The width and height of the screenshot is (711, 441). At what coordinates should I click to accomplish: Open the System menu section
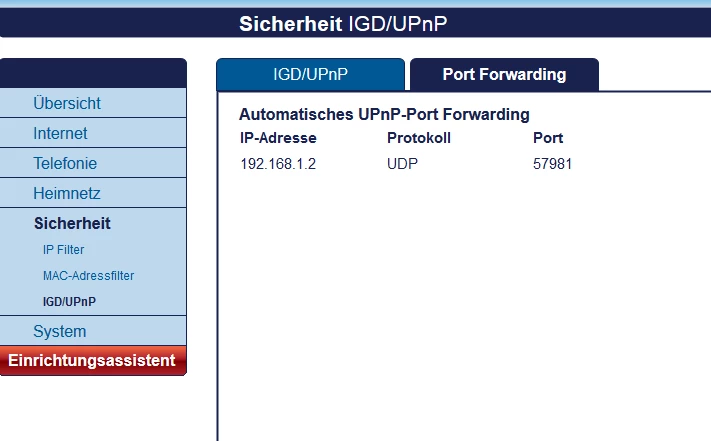[59, 331]
